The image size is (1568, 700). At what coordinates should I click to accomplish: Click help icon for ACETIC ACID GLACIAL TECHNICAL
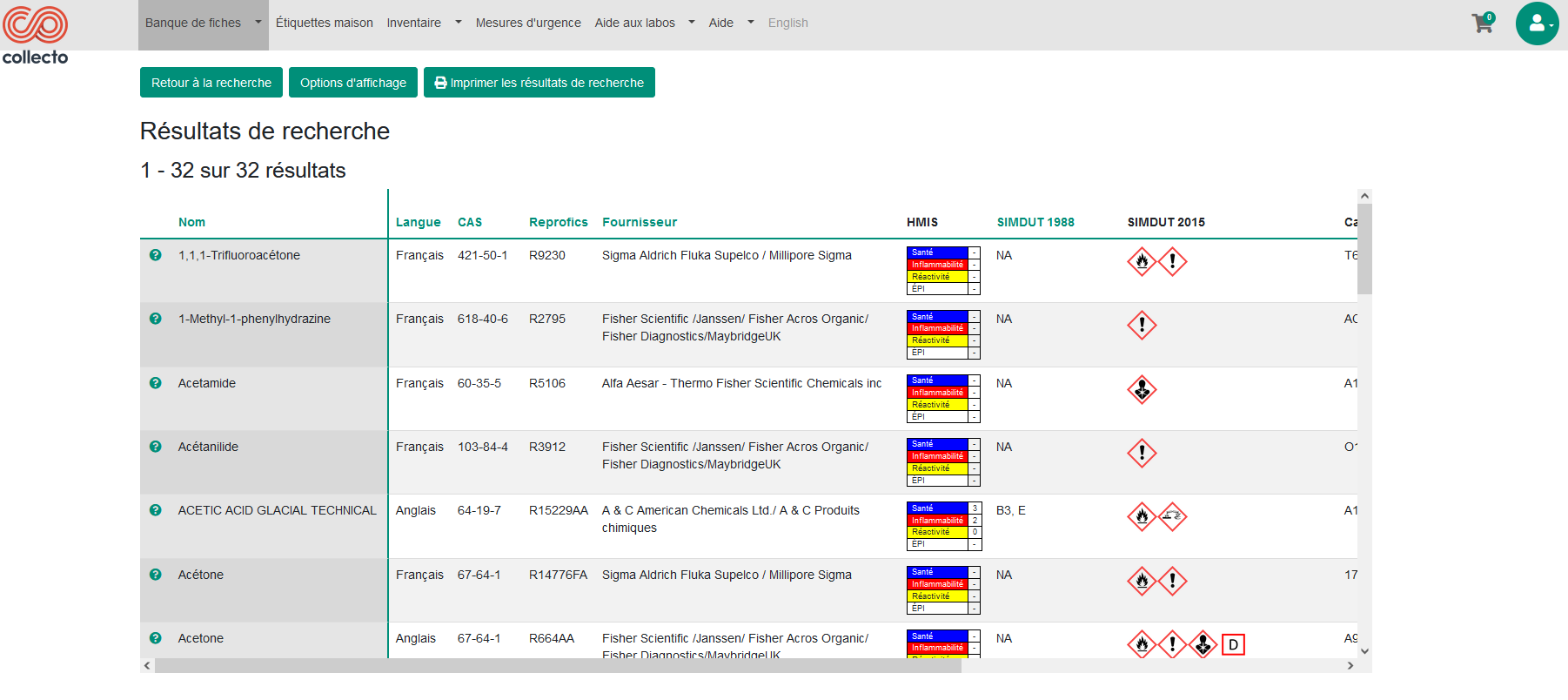click(156, 510)
